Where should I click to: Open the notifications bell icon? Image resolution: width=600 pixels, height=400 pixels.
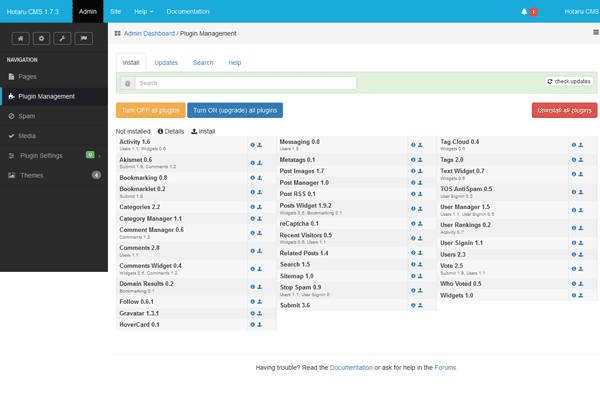pyautogui.click(x=524, y=11)
